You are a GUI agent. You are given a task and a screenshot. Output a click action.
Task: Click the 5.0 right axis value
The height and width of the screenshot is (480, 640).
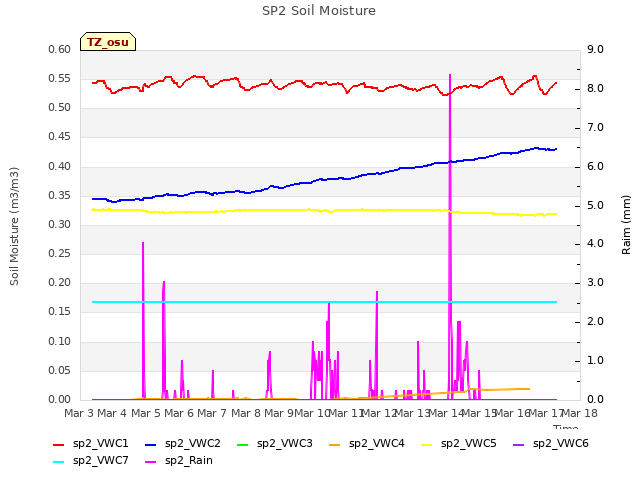pyautogui.click(x=595, y=205)
